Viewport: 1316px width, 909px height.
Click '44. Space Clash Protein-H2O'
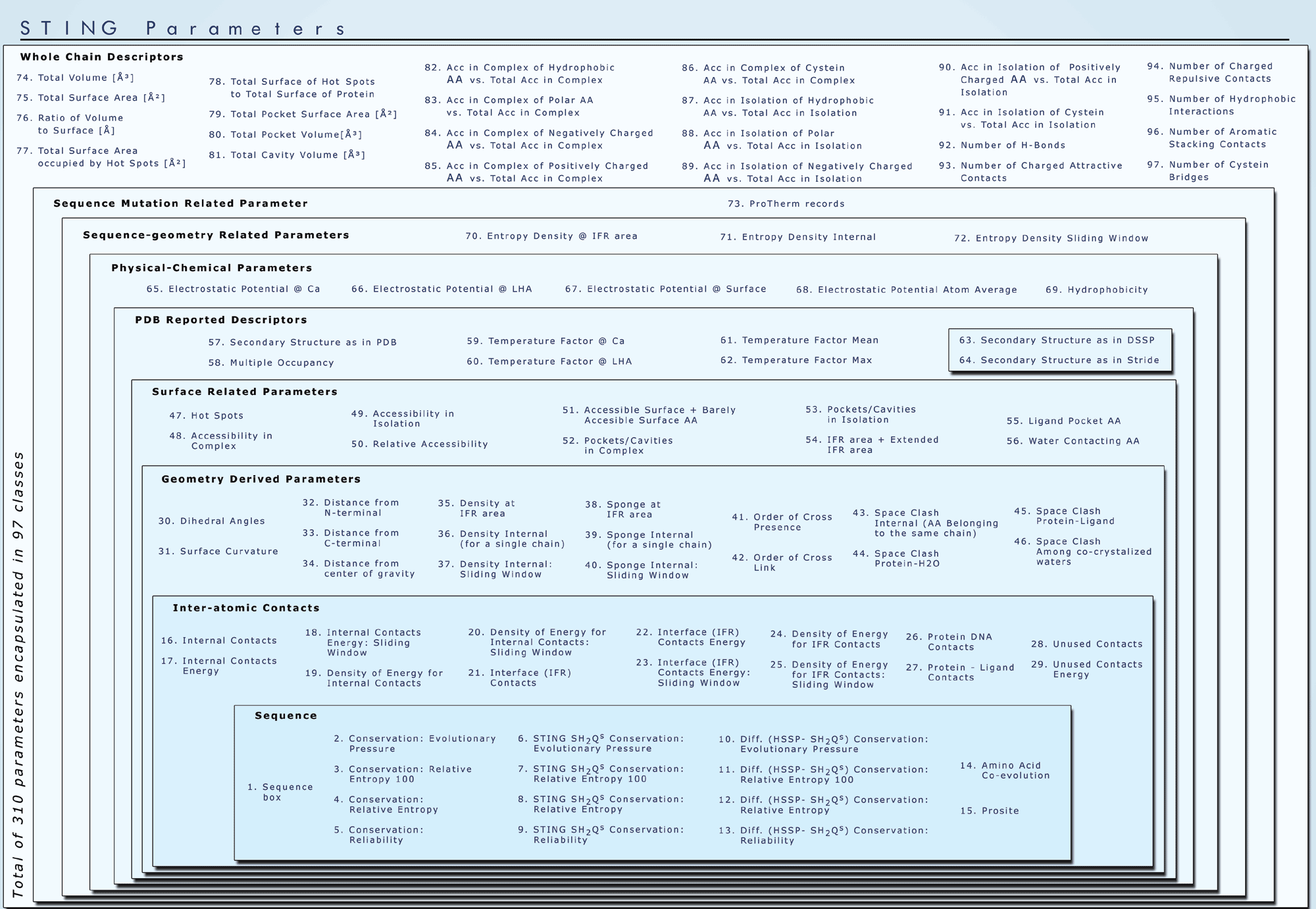click(x=897, y=558)
